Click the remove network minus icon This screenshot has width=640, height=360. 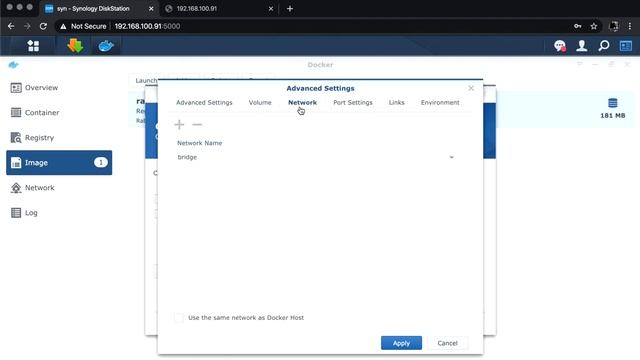[x=197, y=124]
